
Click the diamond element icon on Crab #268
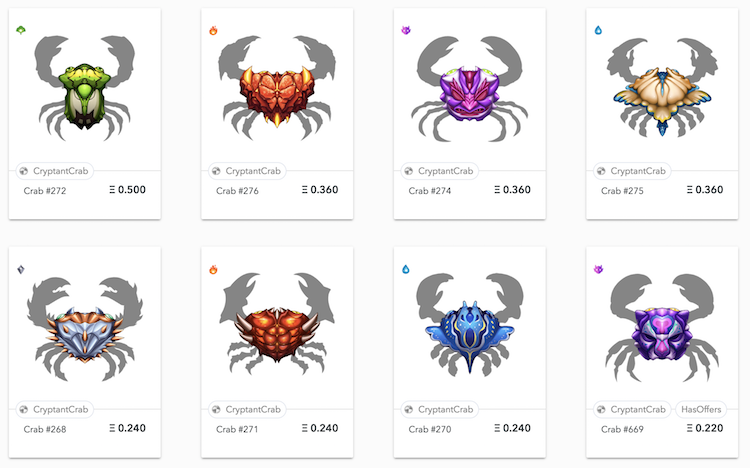tap(21, 269)
